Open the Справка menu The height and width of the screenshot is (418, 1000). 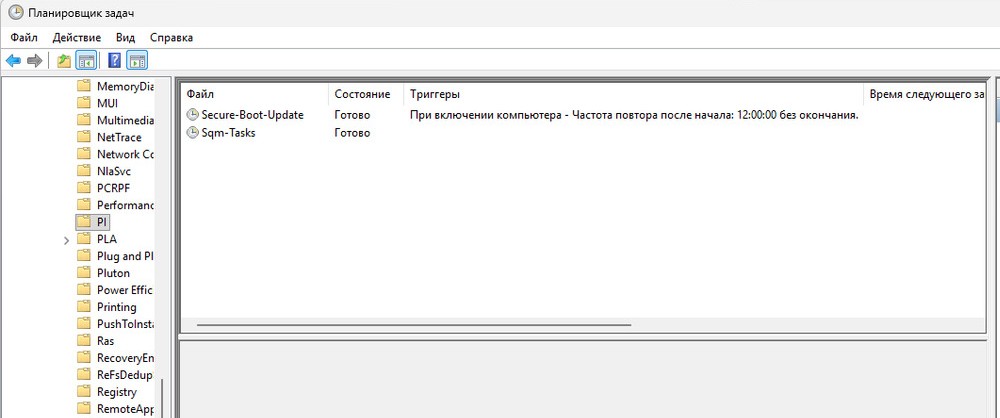(172, 38)
